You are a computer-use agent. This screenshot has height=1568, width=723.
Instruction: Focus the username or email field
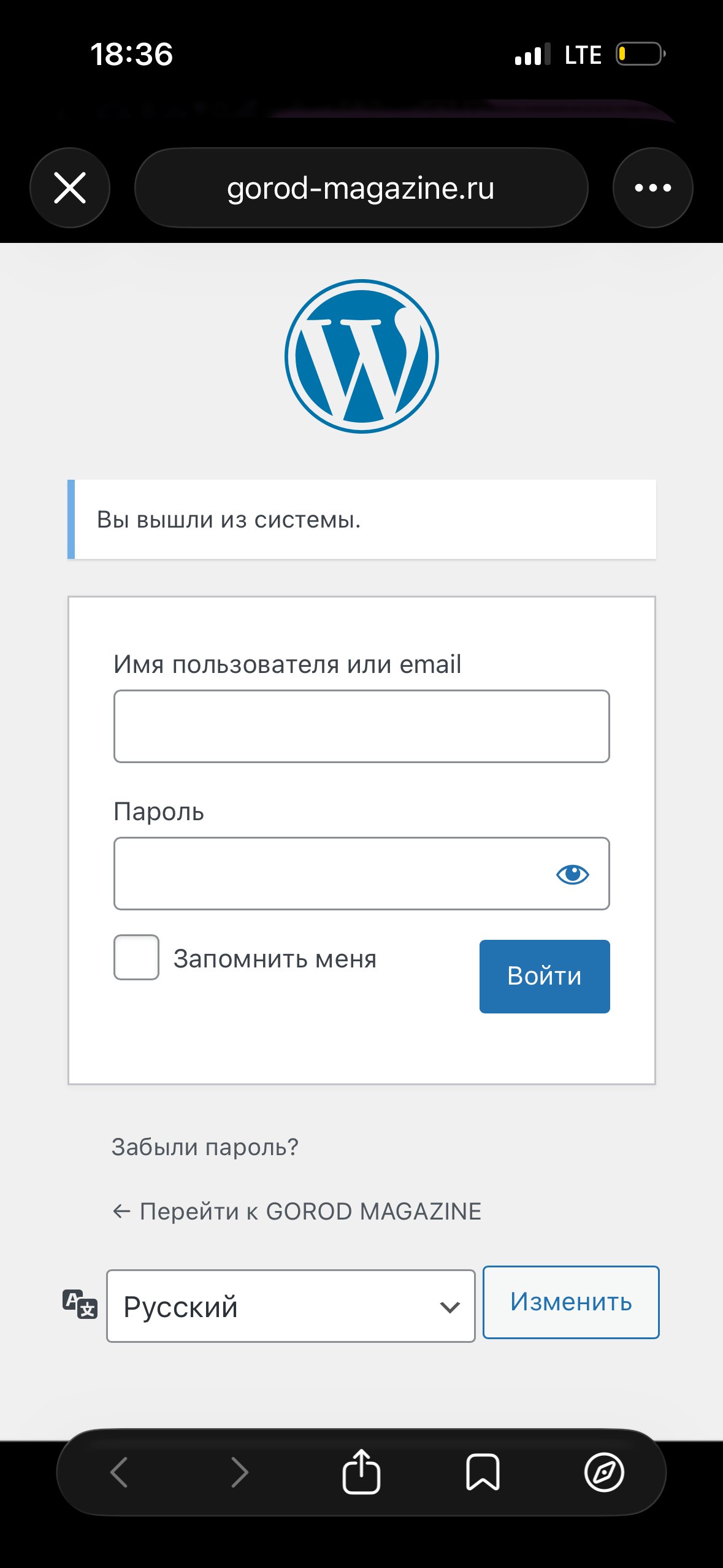361,726
